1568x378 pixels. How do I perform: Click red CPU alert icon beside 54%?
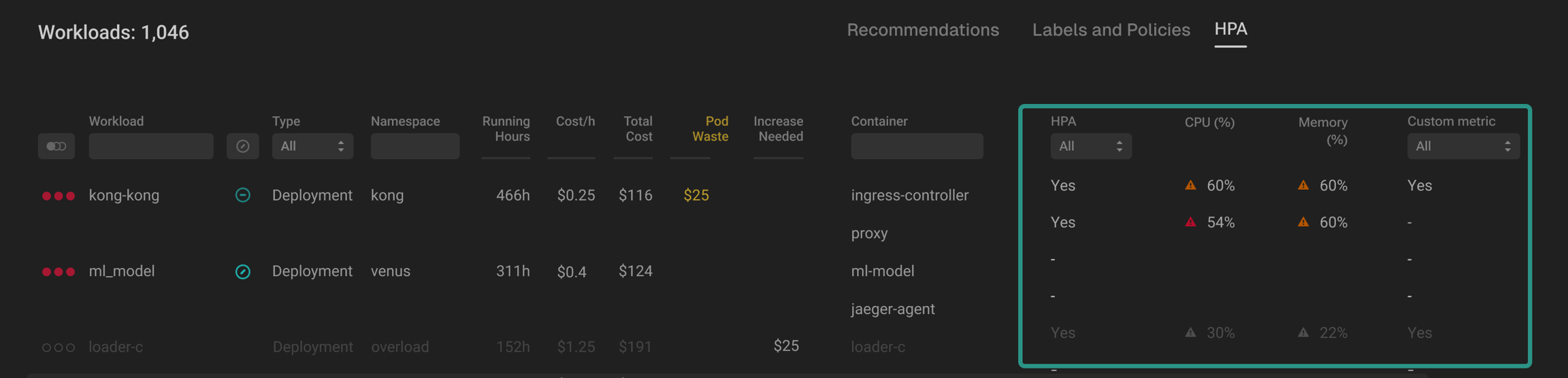coord(1190,222)
